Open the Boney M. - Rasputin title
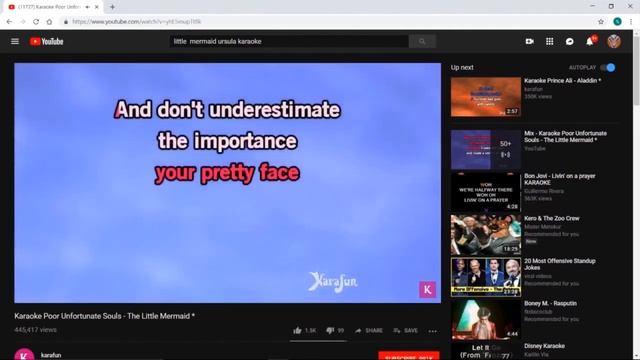640x360 pixels. tap(550, 303)
